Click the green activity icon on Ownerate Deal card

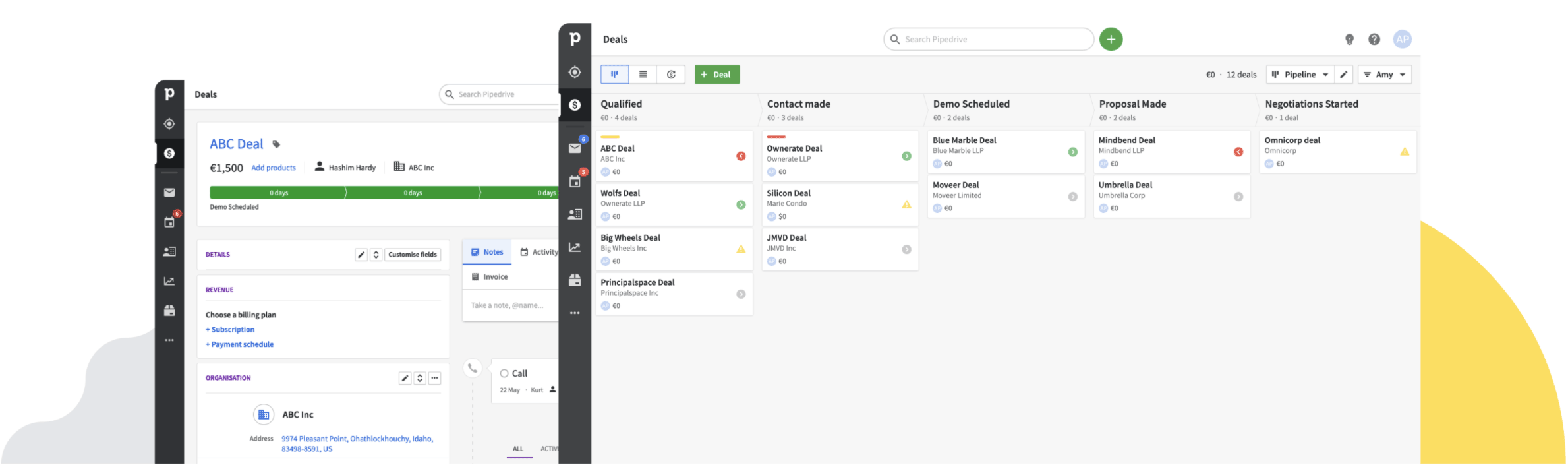click(x=906, y=156)
